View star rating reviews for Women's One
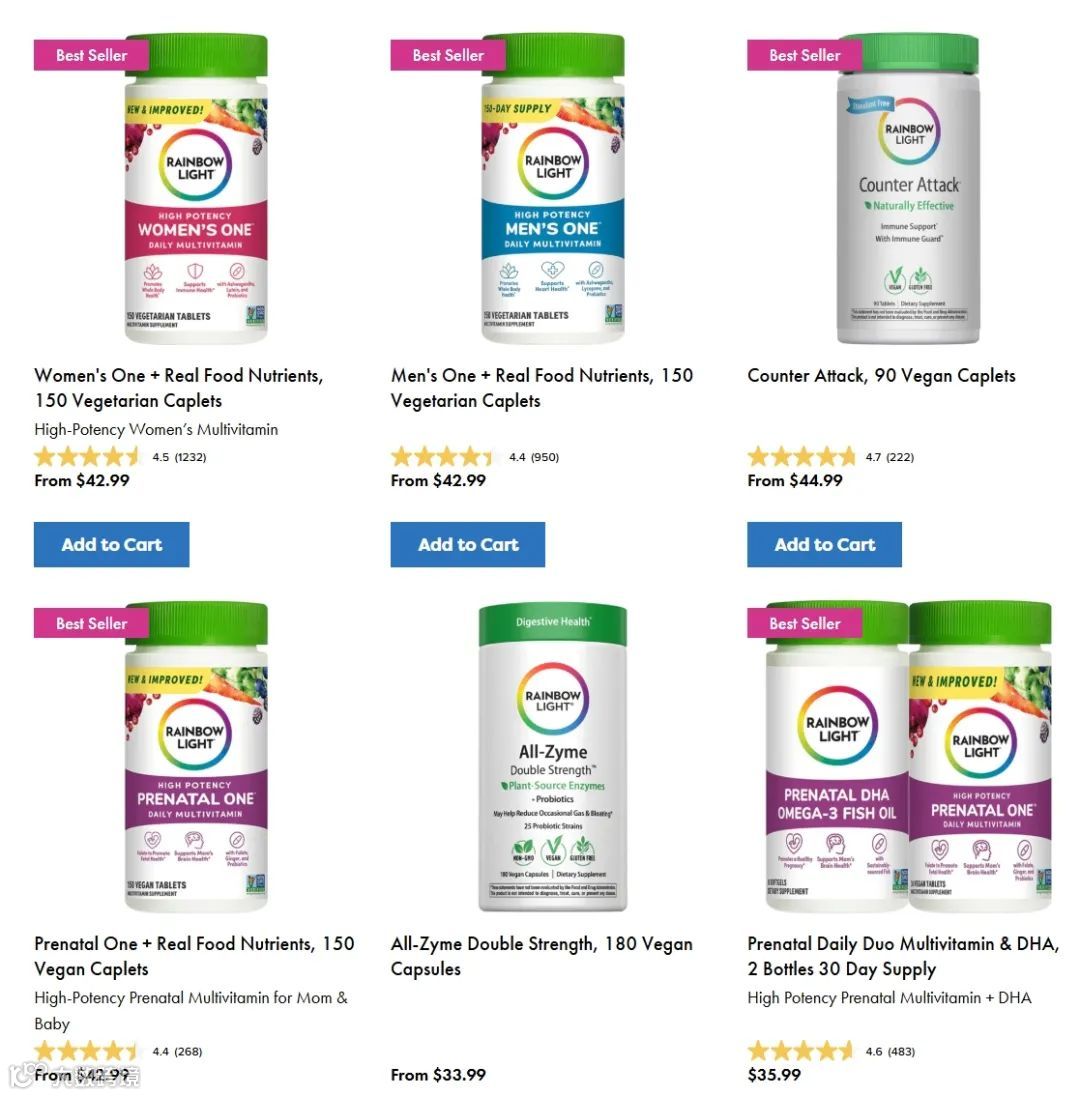This screenshot has height=1096, width=1080. coord(120,457)
